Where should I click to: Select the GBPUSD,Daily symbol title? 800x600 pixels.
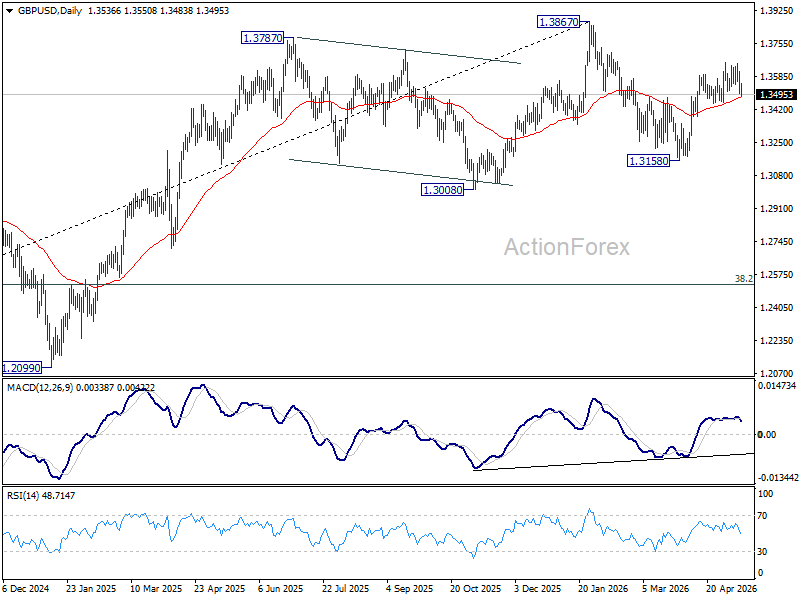pos(49,11)
